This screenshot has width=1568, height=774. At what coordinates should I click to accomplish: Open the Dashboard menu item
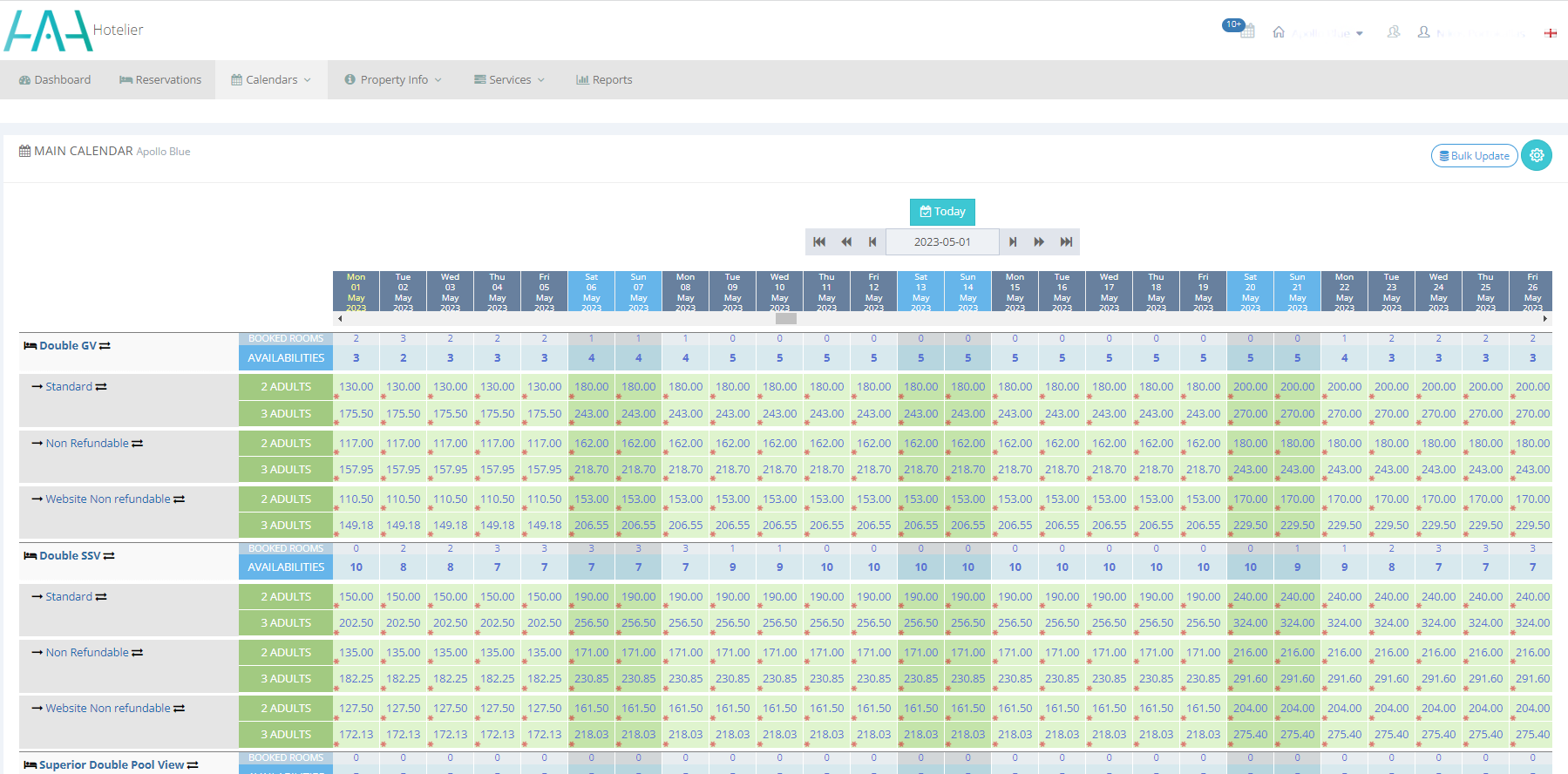coord(55,79)
